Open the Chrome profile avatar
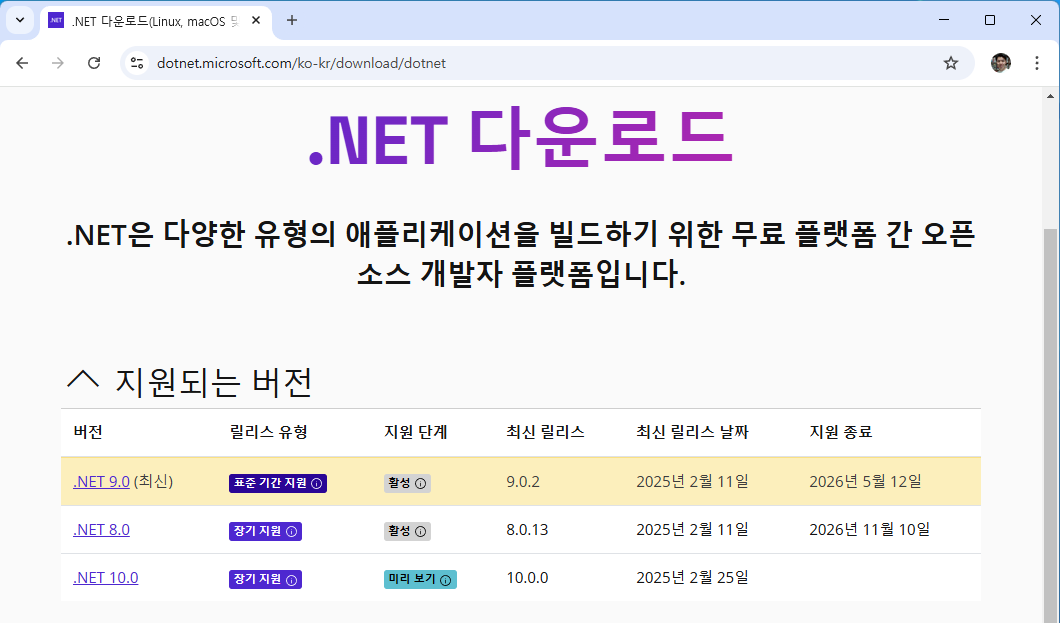Viewport: 1060px width, 623px height. tap(999, 62)
